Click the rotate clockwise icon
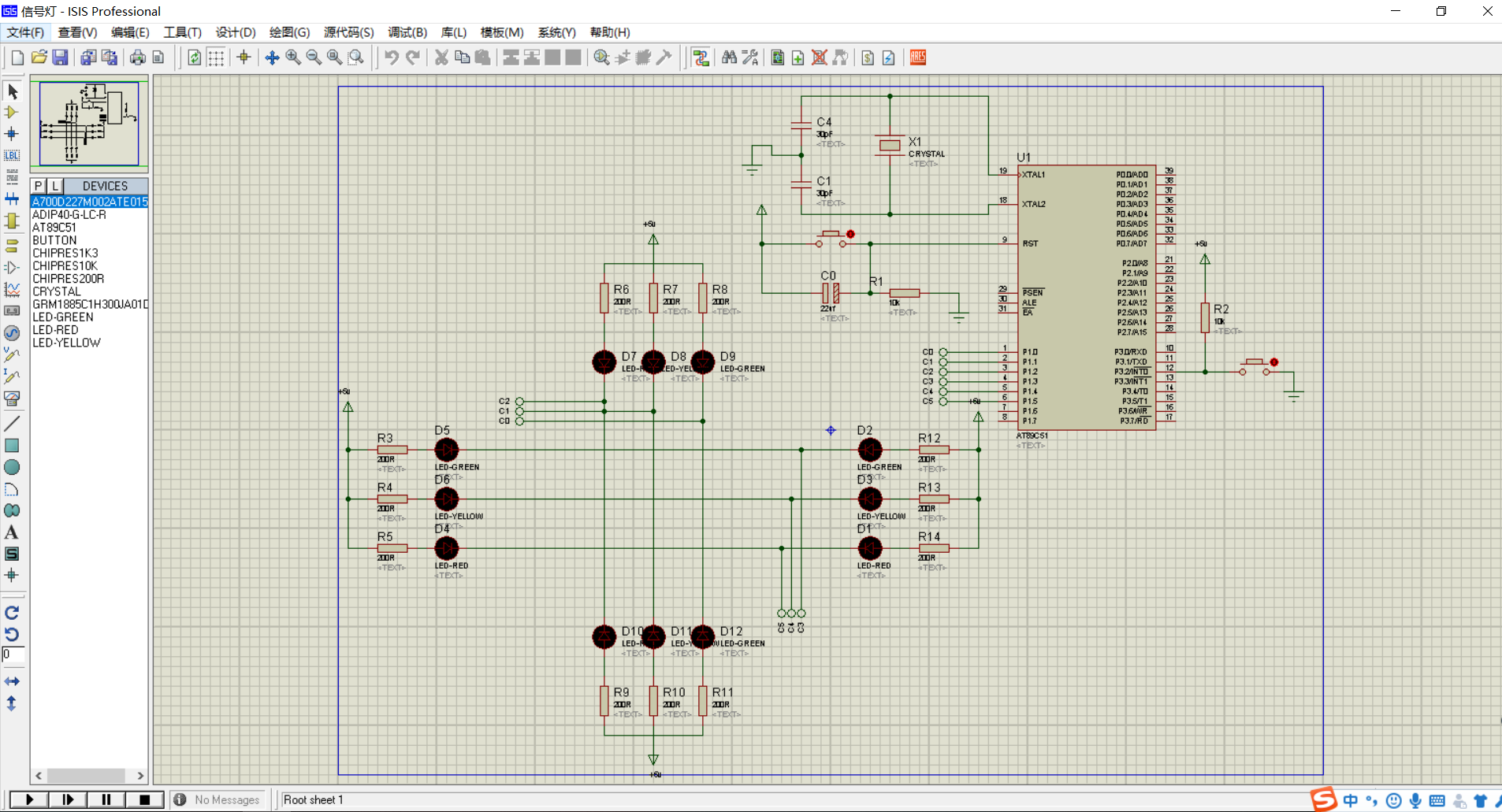The image size is (1502, 812). click(x=12, y=613)
